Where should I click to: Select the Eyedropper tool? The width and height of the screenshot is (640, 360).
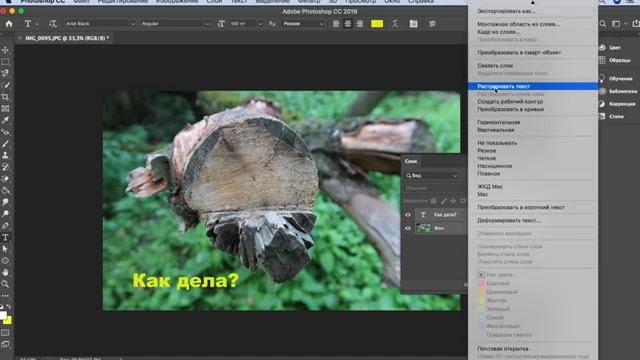[x=5, y=120]
